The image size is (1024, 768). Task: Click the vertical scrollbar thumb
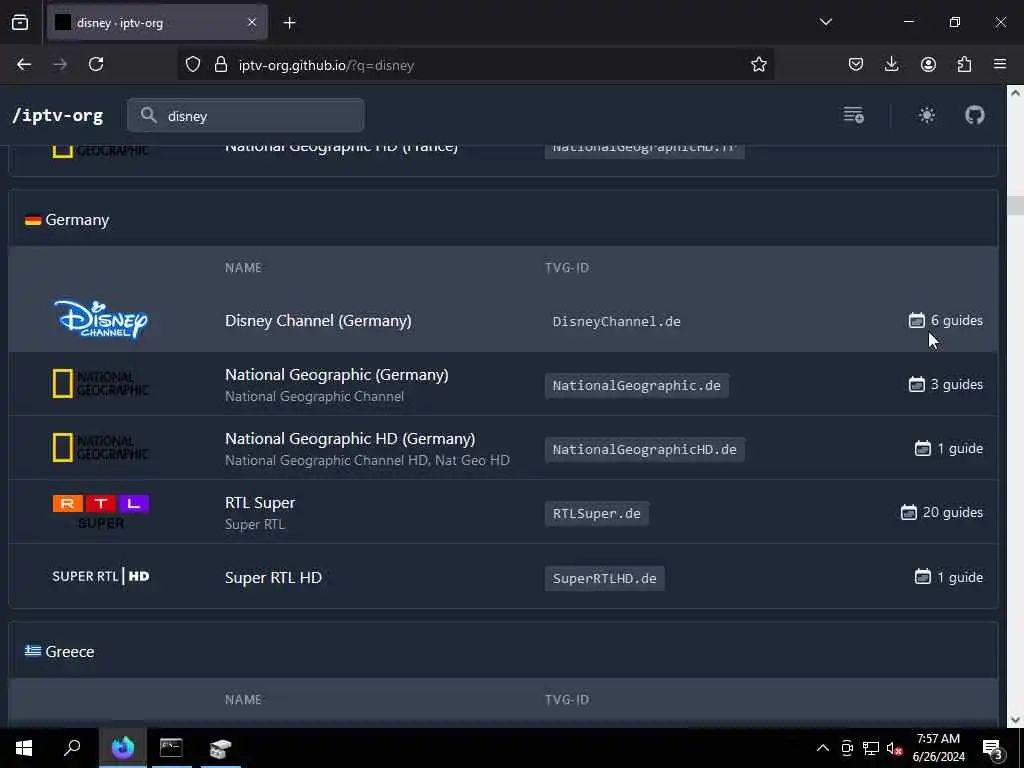click(x=1015, y=205)
